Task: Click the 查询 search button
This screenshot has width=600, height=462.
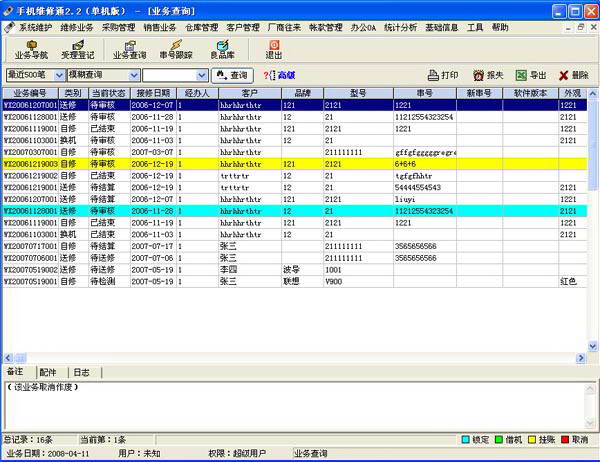Action: tap(232, 75)
